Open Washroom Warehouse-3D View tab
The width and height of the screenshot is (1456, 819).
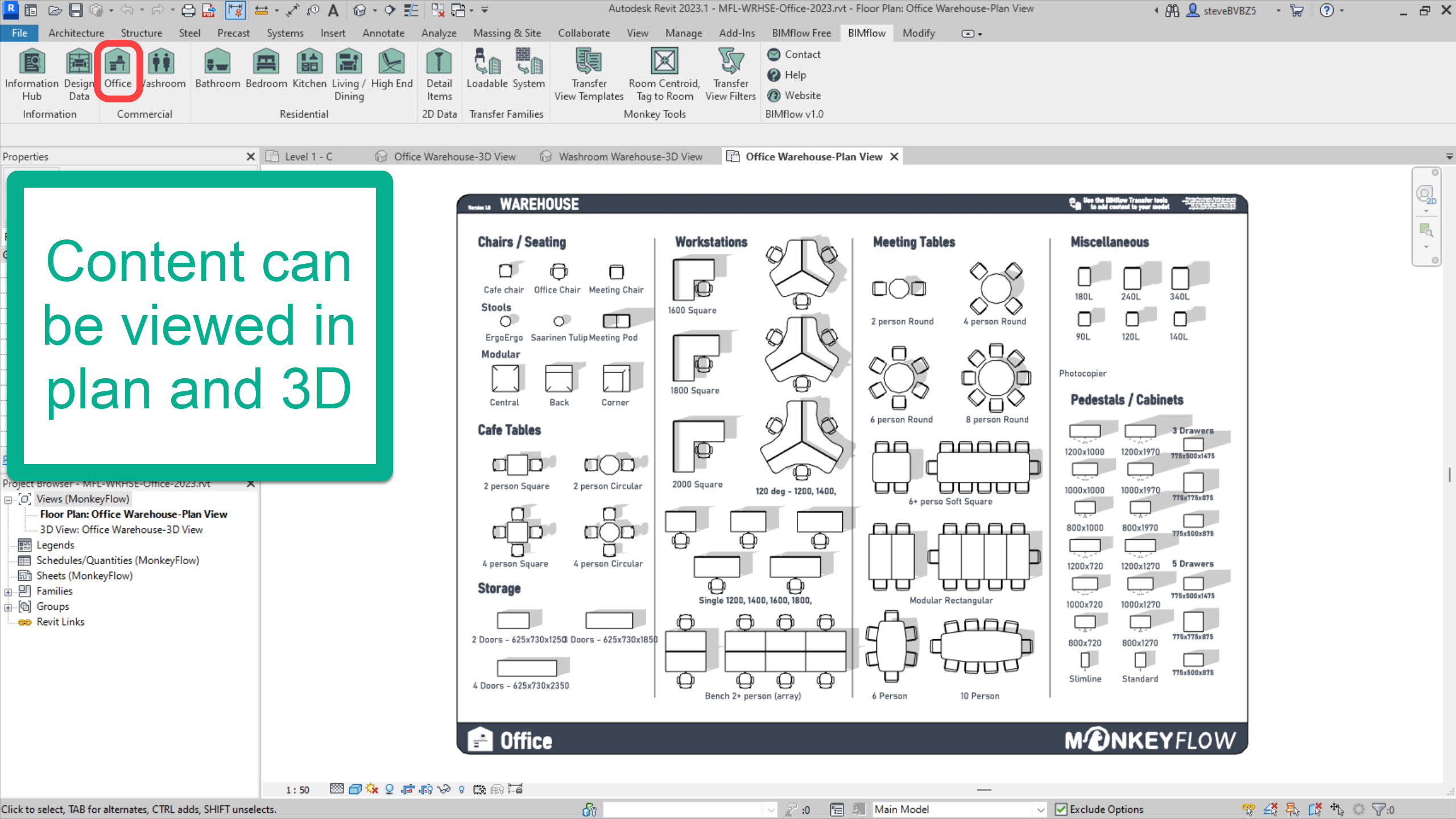pyautogui.click(x=630, y=156)
